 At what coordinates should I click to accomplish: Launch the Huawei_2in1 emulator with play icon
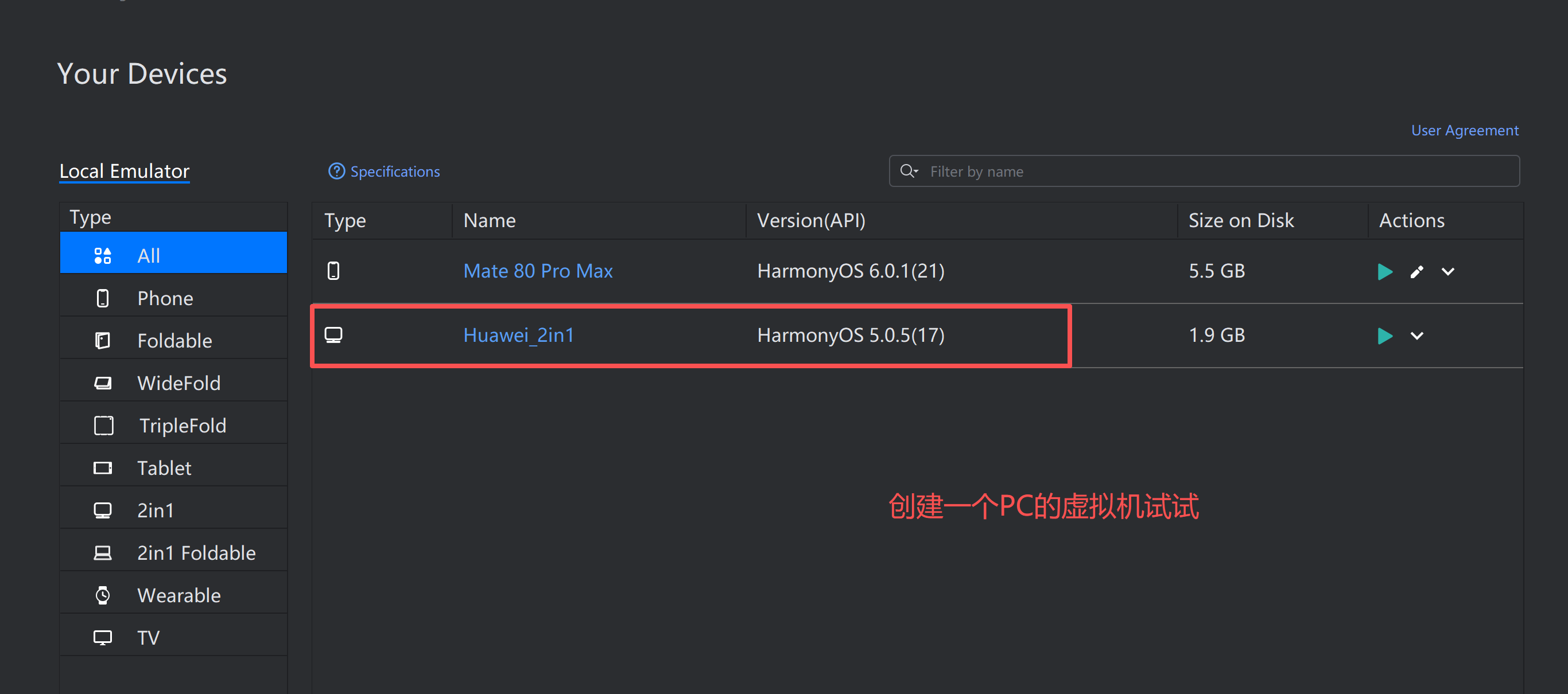point(1384,336)
